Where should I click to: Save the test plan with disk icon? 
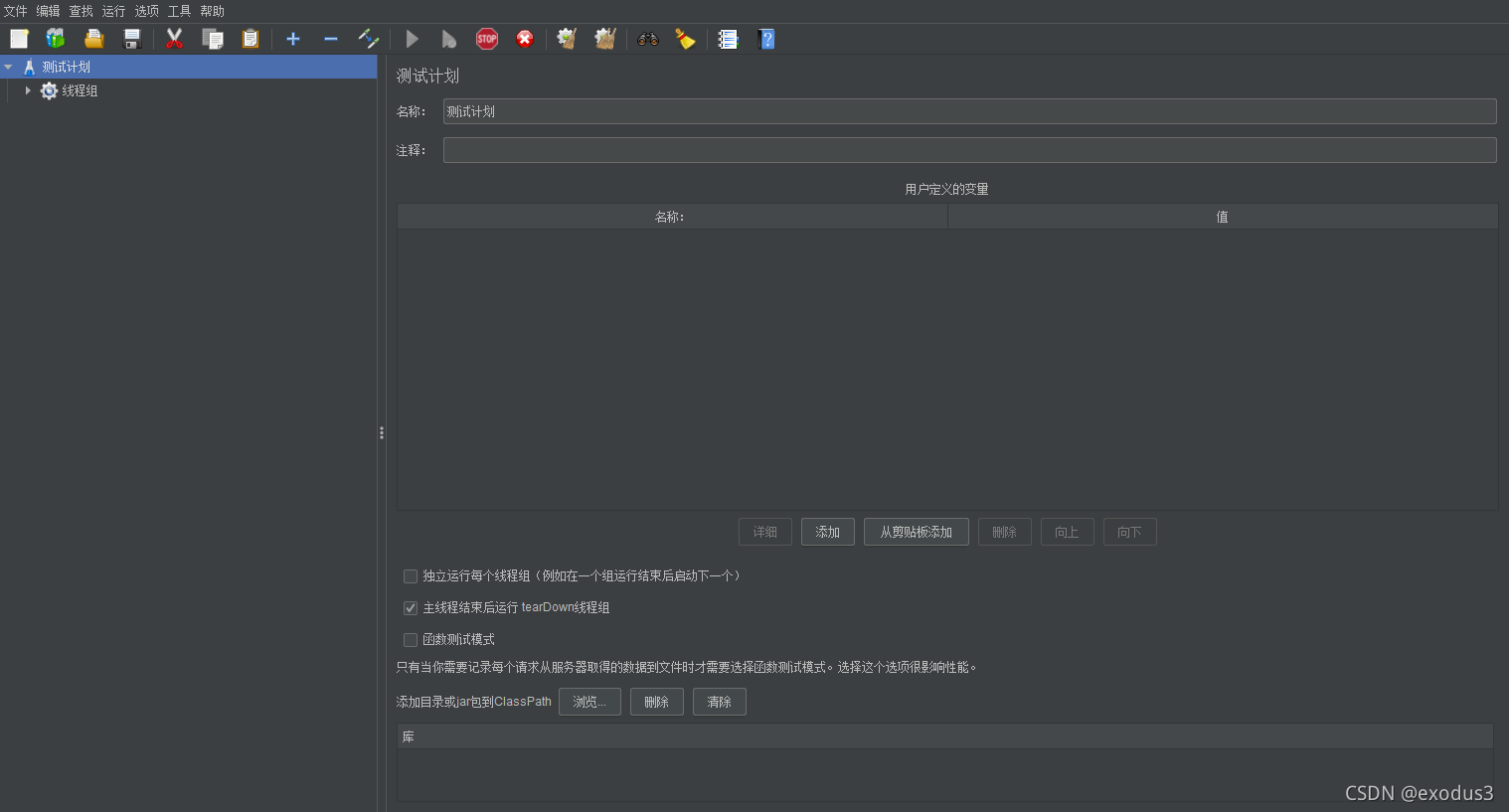point(132,39)
